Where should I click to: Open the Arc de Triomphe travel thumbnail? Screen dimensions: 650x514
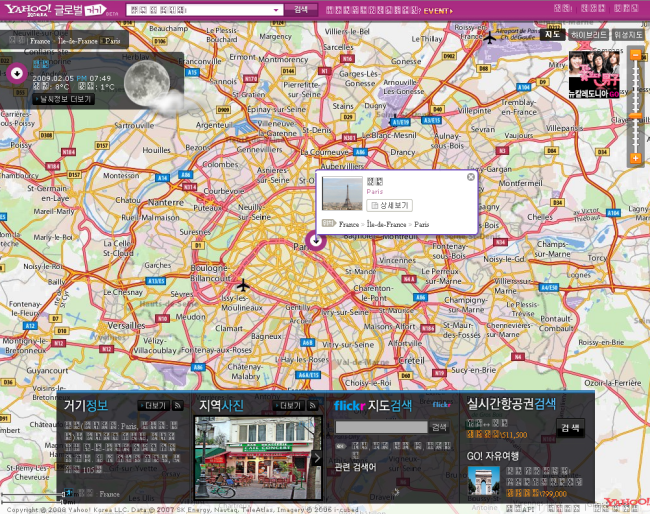(483, 480)
